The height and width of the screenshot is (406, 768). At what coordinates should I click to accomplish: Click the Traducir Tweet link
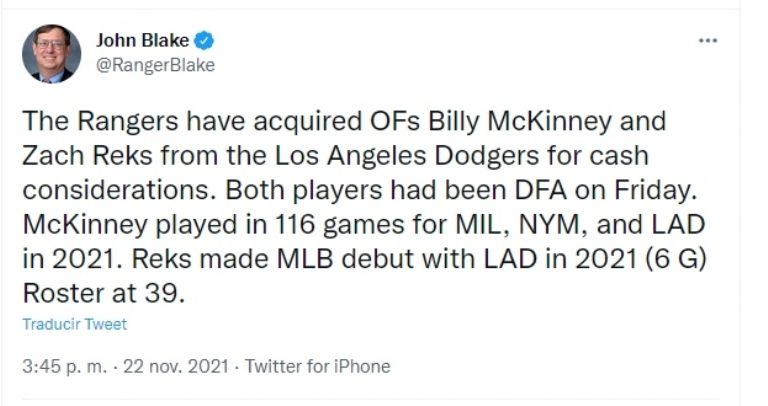tap(75, 324)
